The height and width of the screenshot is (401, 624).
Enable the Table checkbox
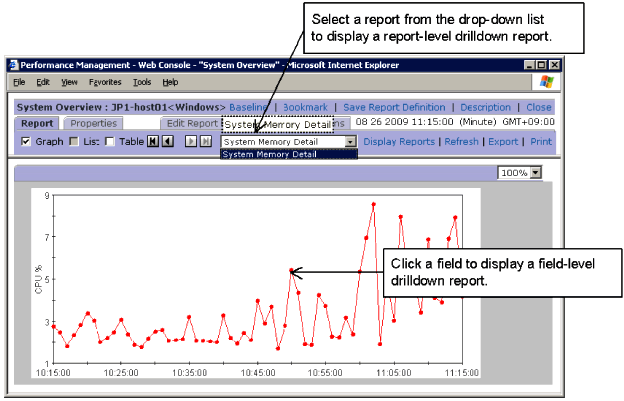[110, 142]
